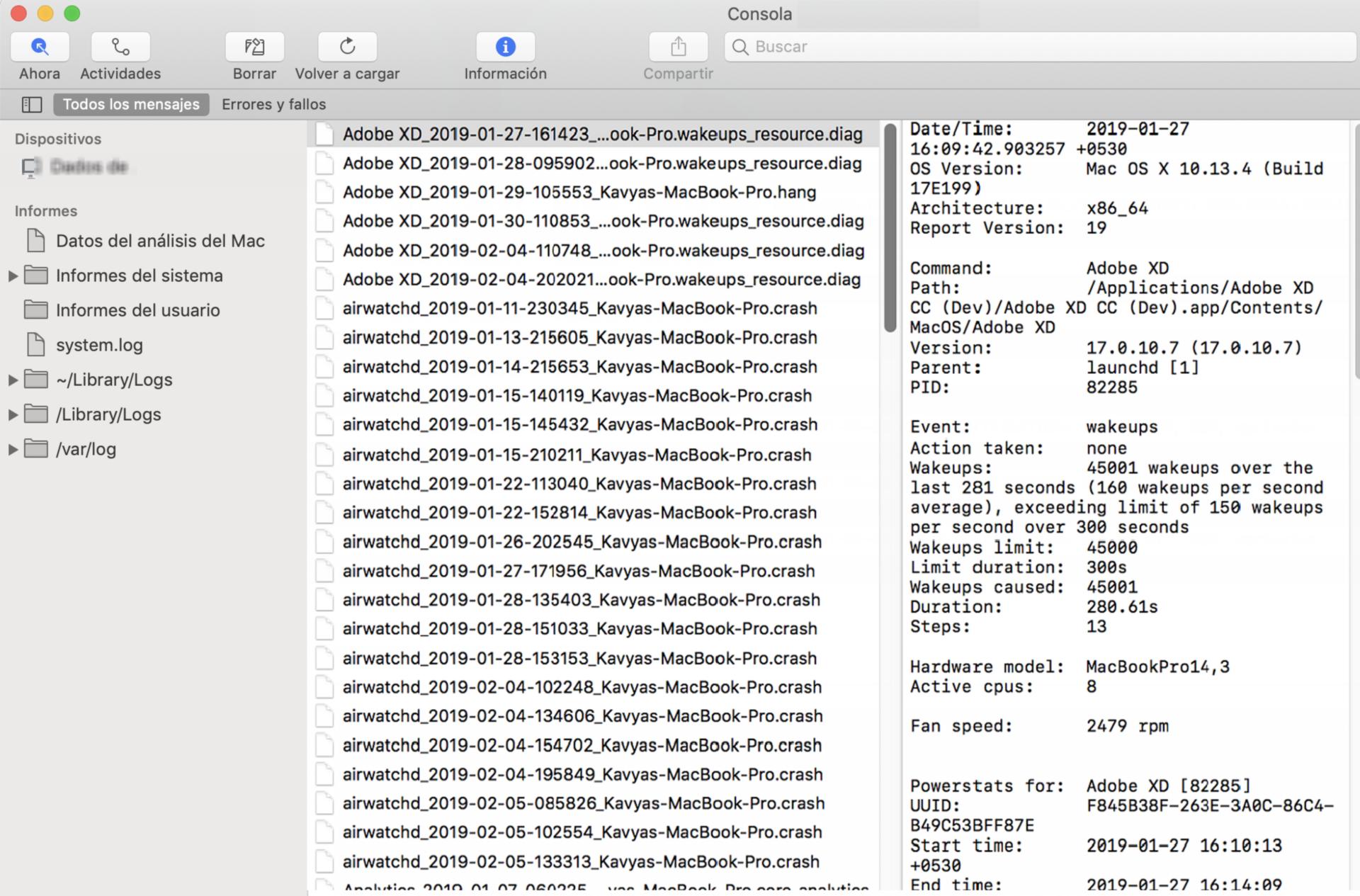The height and width of the screenshot is (896, 1360).
Task: Expand the Informes del sistema folder
Action: 12,276
